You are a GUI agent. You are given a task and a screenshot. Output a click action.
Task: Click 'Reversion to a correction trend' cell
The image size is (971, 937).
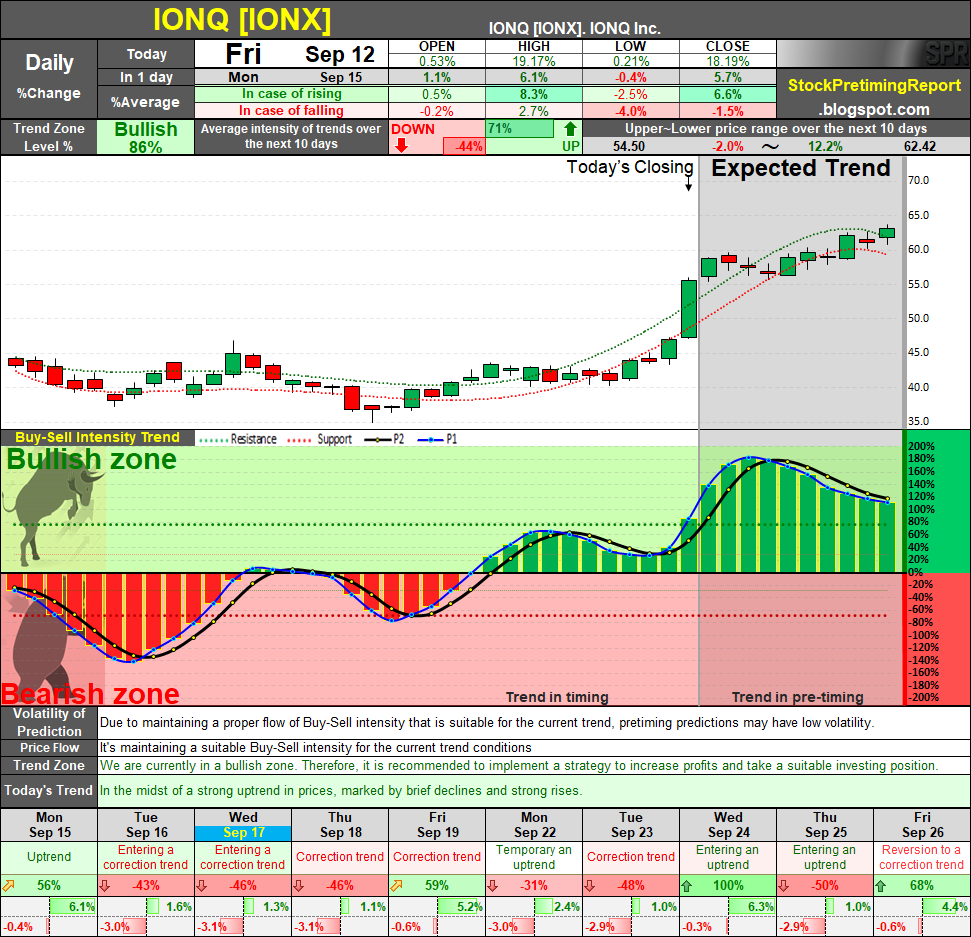coord(922,857)
